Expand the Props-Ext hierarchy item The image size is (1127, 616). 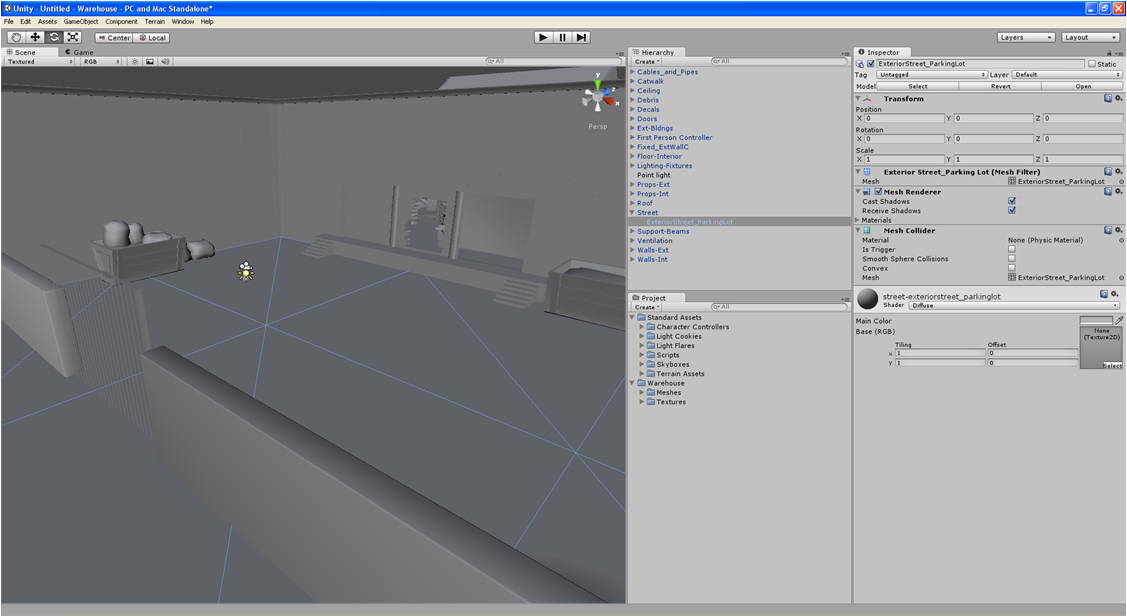633,184
